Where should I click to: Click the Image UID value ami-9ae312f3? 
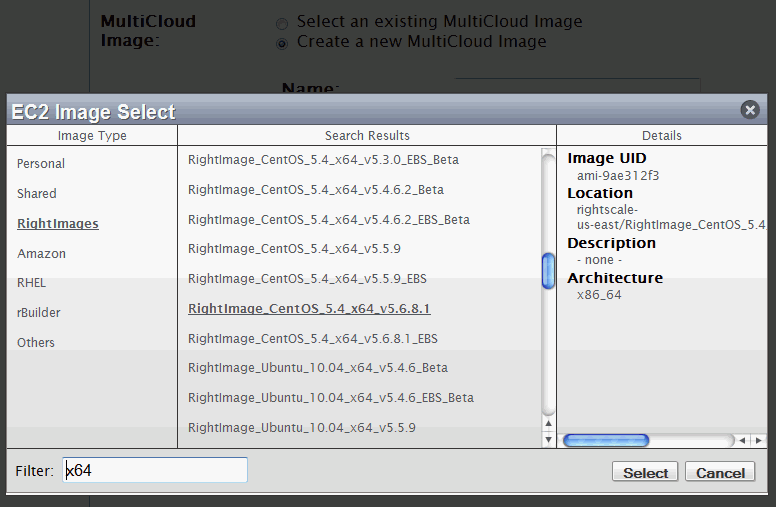618,176
